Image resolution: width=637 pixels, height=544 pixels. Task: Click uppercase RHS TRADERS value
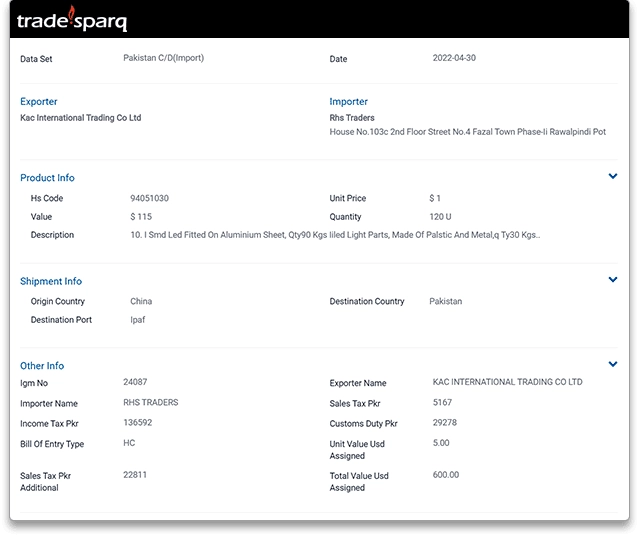[x=150, y=402]
